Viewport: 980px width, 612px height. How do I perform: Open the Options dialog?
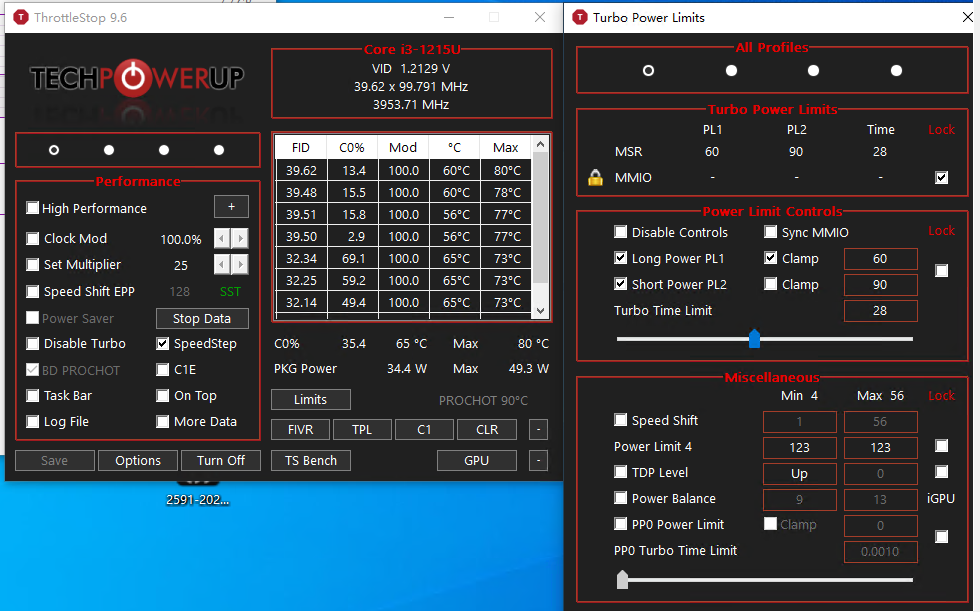pos(138,461)
